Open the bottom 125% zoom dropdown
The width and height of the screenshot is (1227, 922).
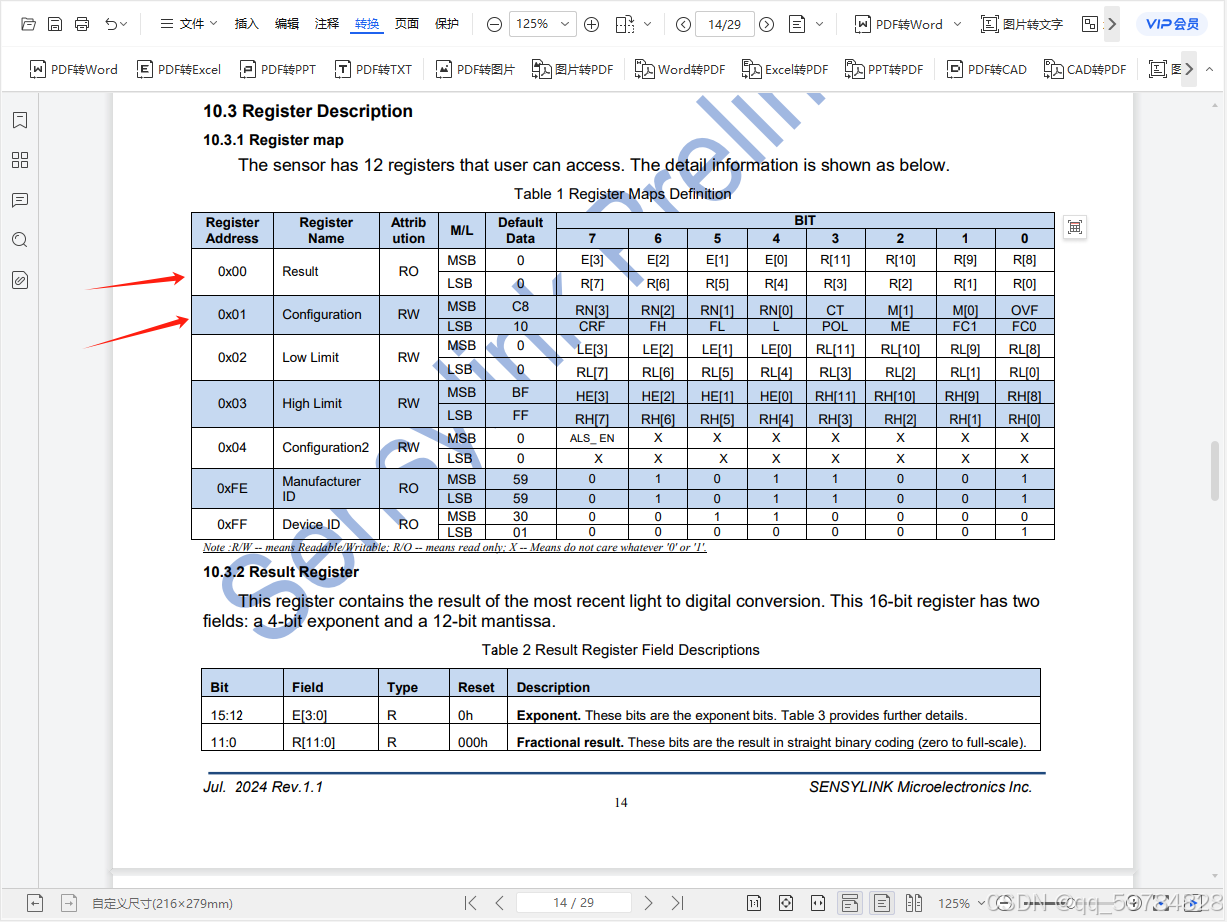point(962,903)
